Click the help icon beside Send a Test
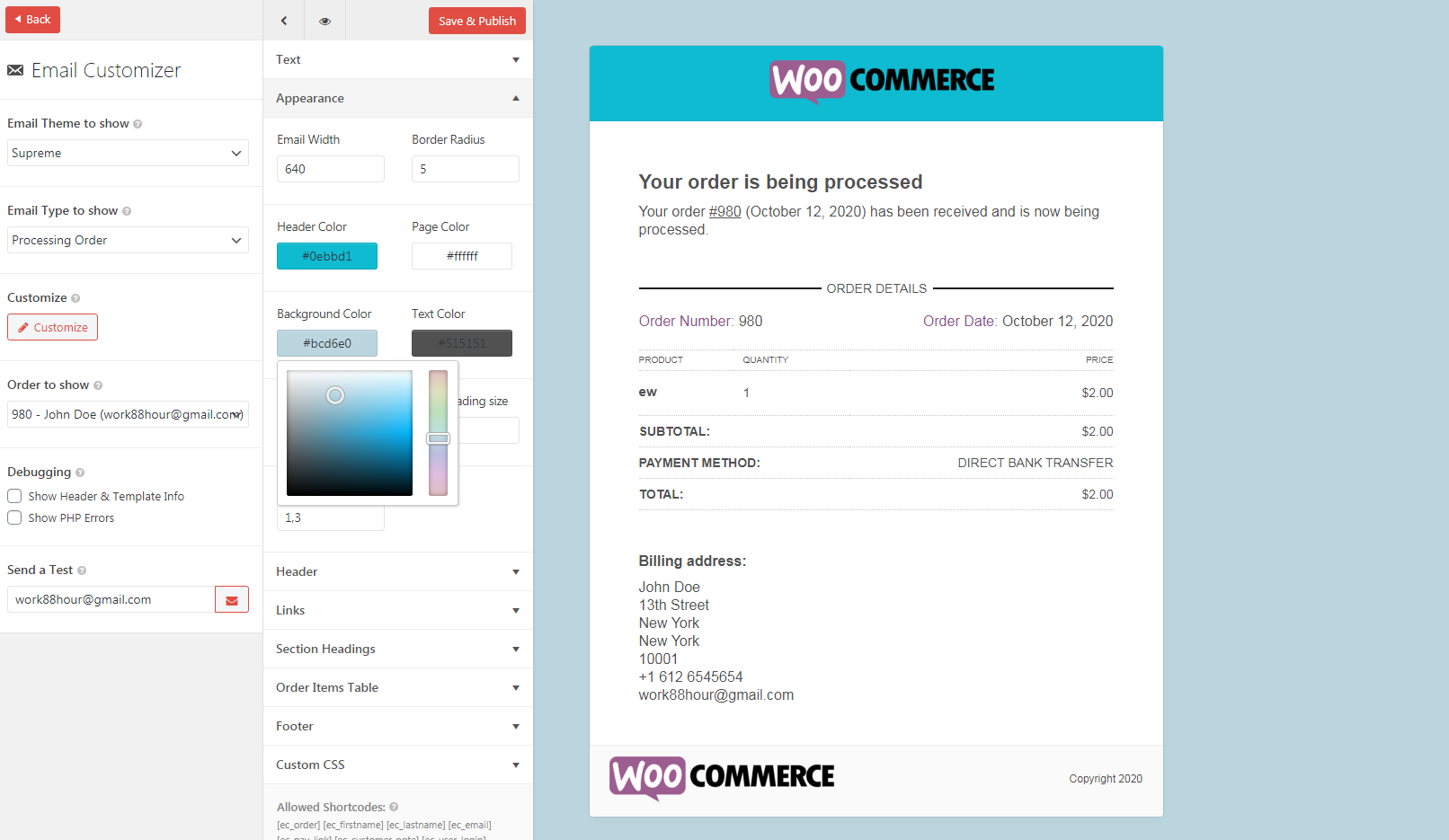1449x840 pixels. (82, 570)
